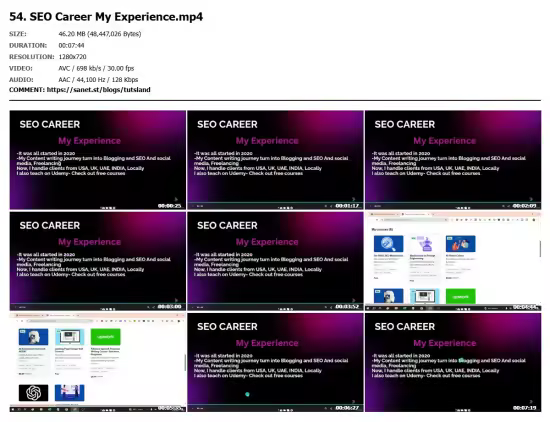Click the green Upwork tile in the 00:04:44 frame

(x=461, y=296)
